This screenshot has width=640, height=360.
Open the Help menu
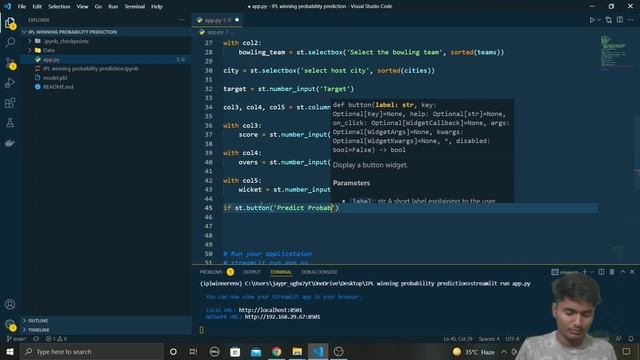pyautogui.click(x=157, y=7)
